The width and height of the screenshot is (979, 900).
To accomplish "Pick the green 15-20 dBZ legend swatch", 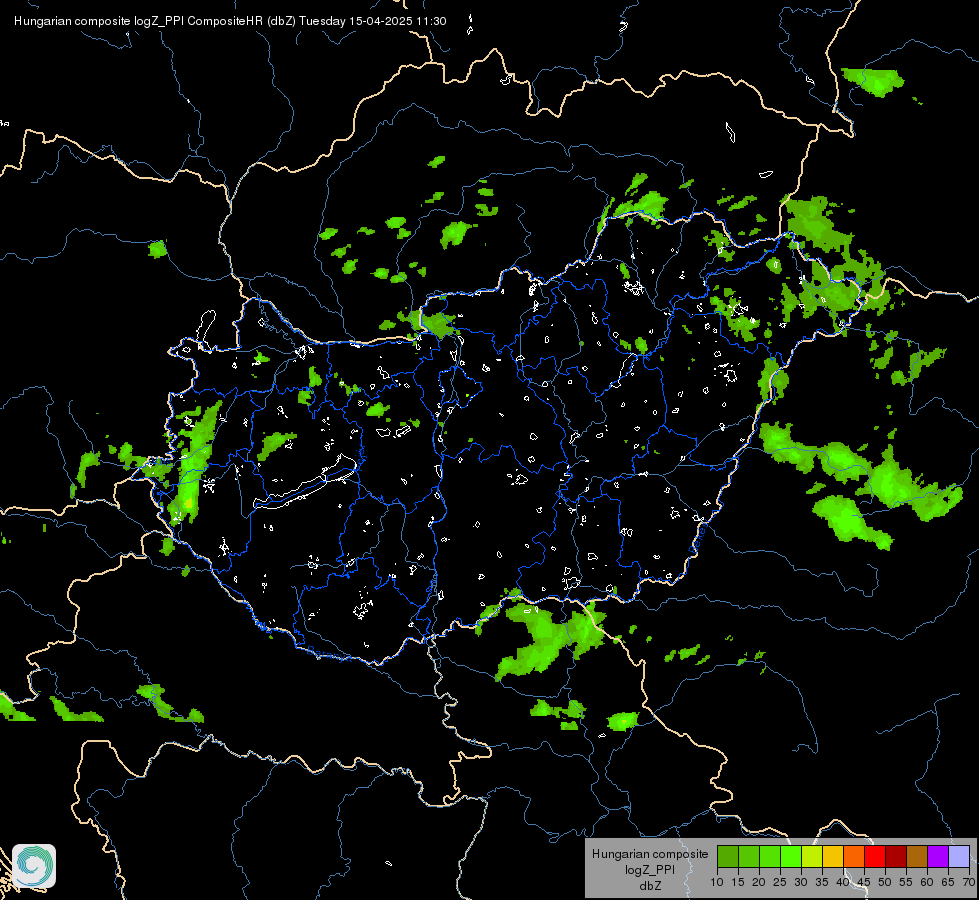I will click(x=749, y=856).
